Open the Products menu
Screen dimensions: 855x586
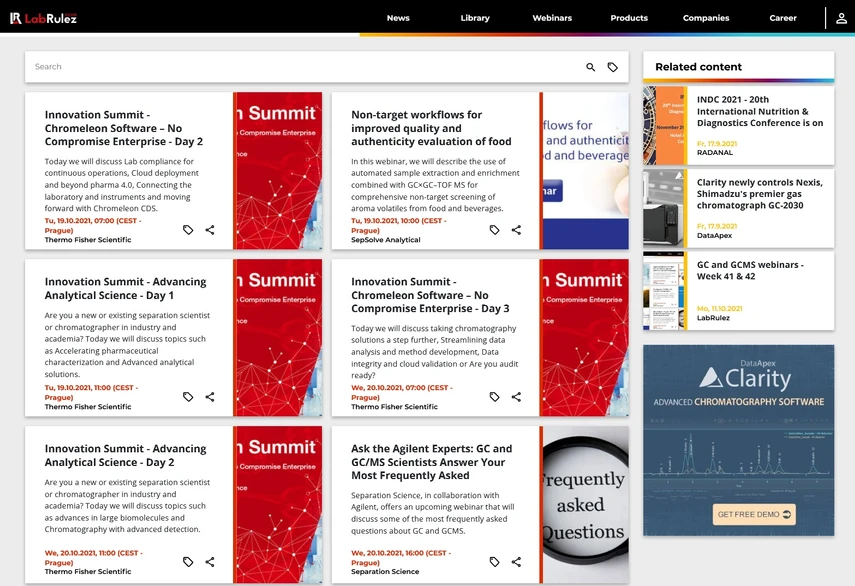pyautogui.click(x=629, y=18)
